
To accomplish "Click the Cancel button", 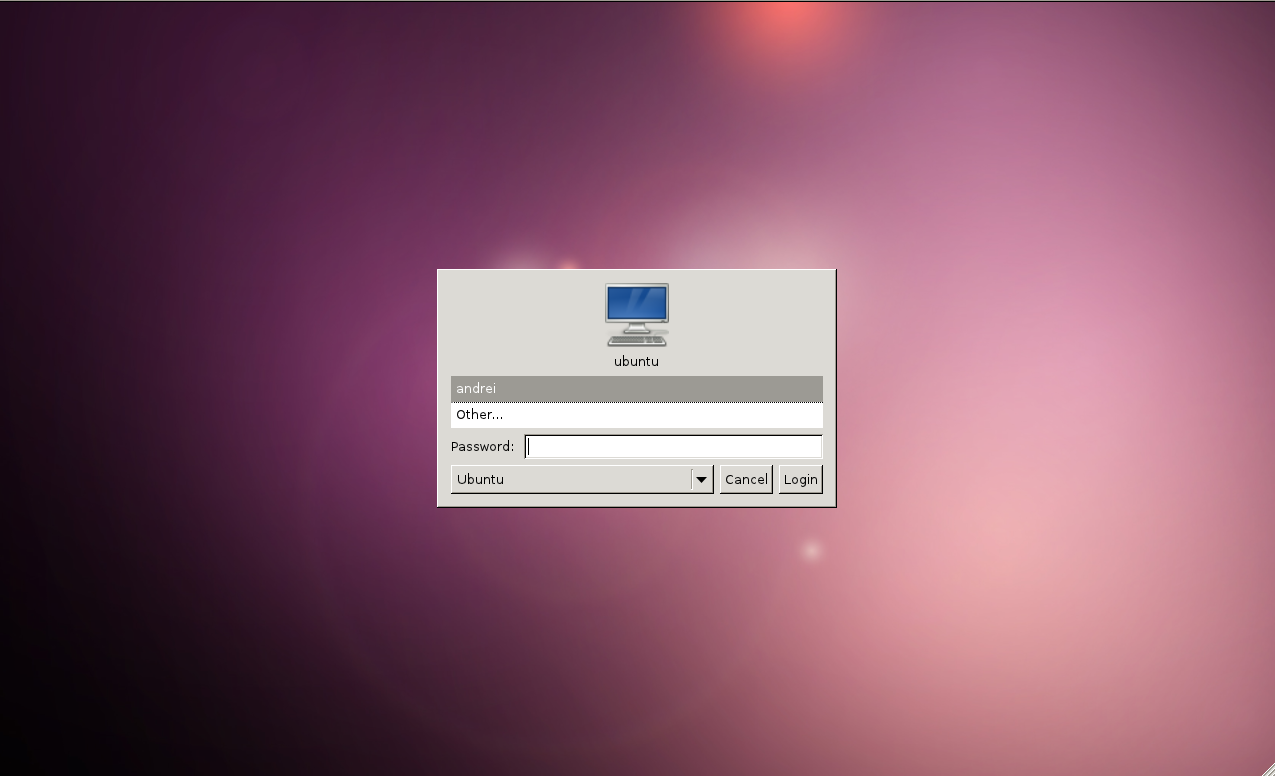I will [746, 479].
